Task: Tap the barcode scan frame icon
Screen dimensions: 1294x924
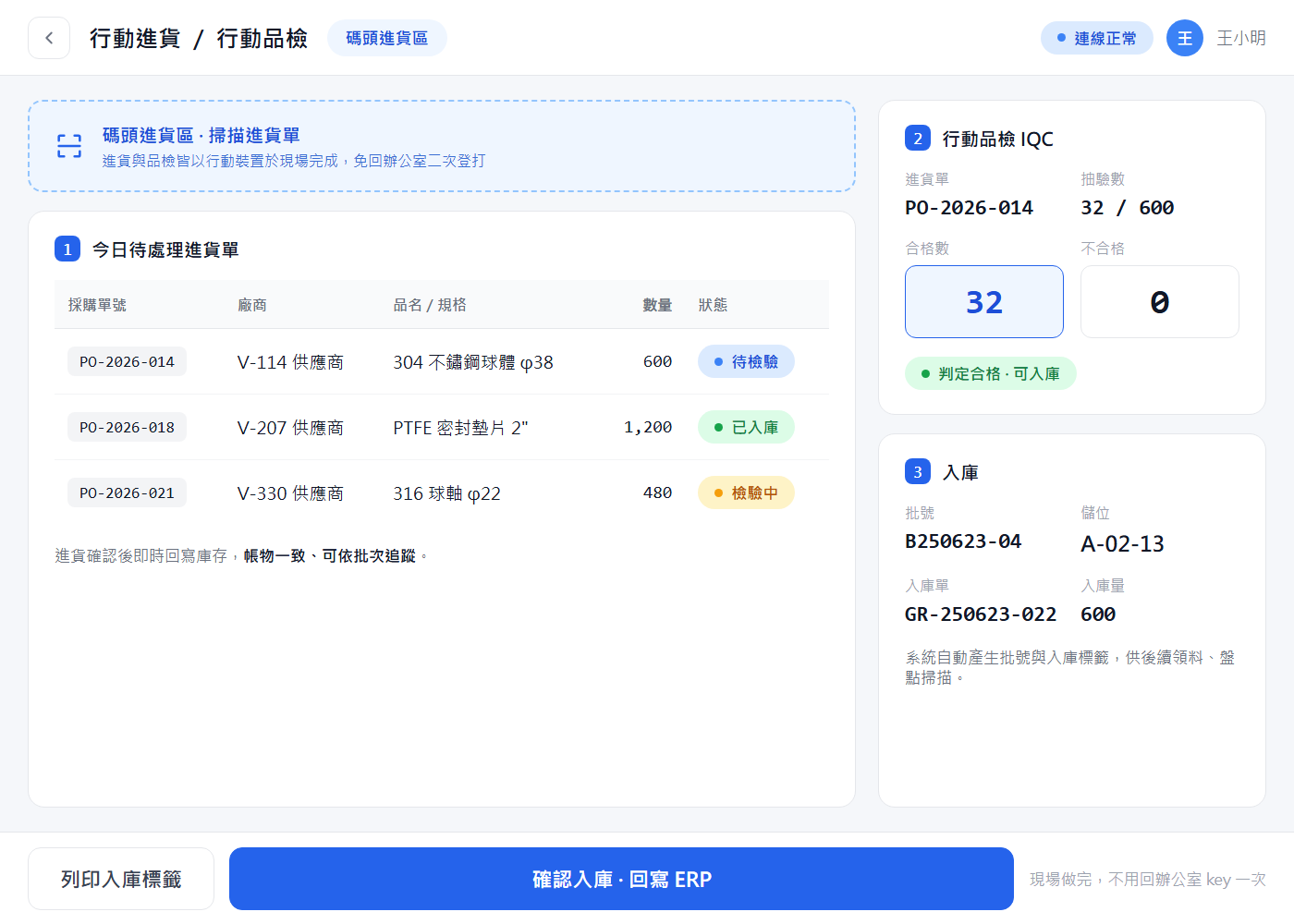Action: (69, 146)
